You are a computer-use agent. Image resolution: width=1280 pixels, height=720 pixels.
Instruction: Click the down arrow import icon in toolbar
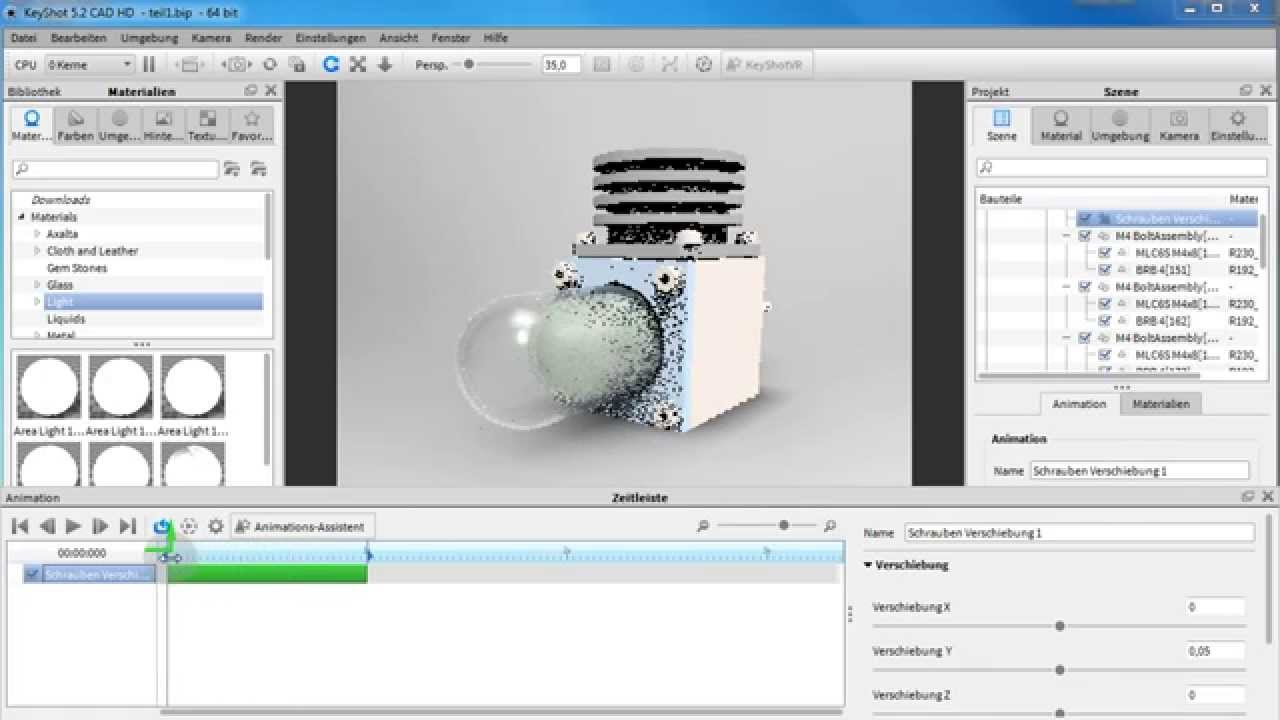[385, 65]
